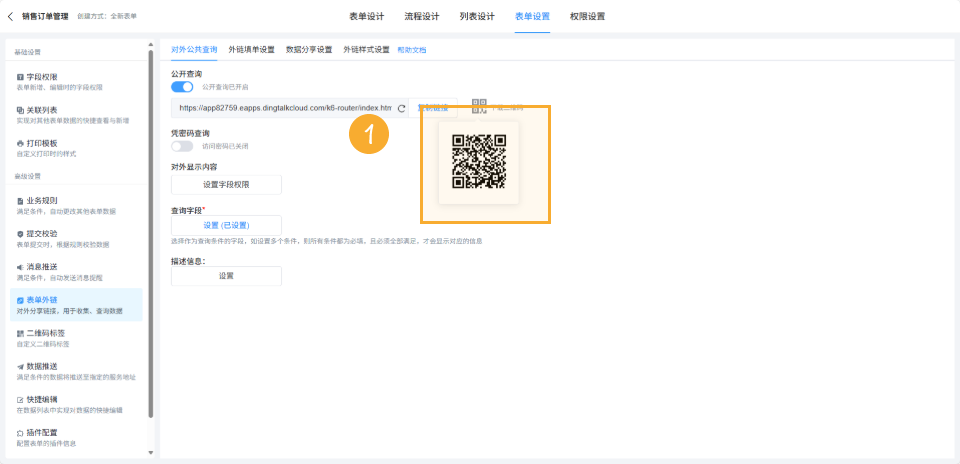Image resolution: width=960 pixels, height=464 pixels.
Task: Open 二维码标签 in the sidebar
Action: pyautogui.click(x=76, y=338)
